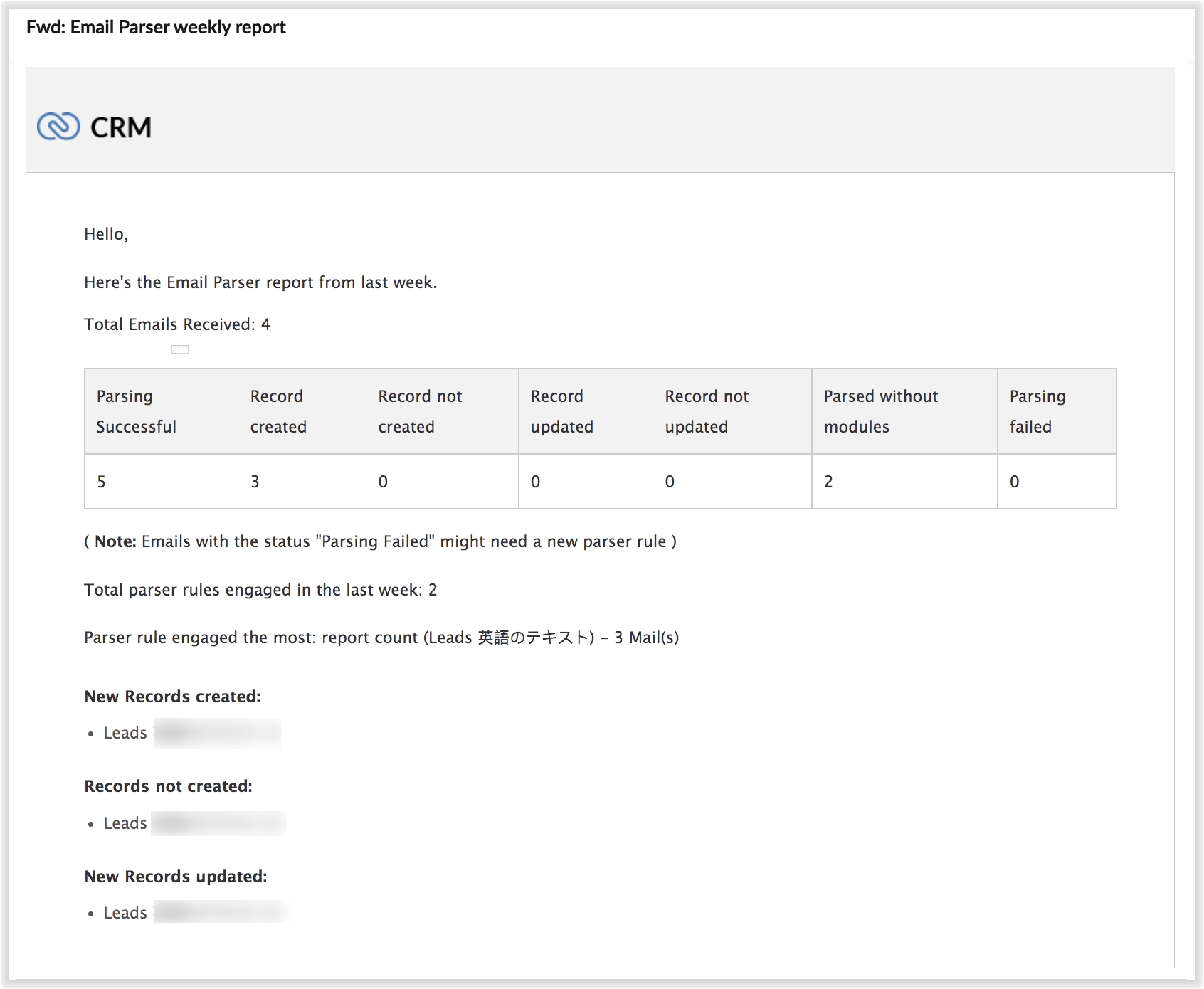This screenshot has height=989, width=1204.
Task: Click the CRM text beside the logo
Action: tap(121, 128)
